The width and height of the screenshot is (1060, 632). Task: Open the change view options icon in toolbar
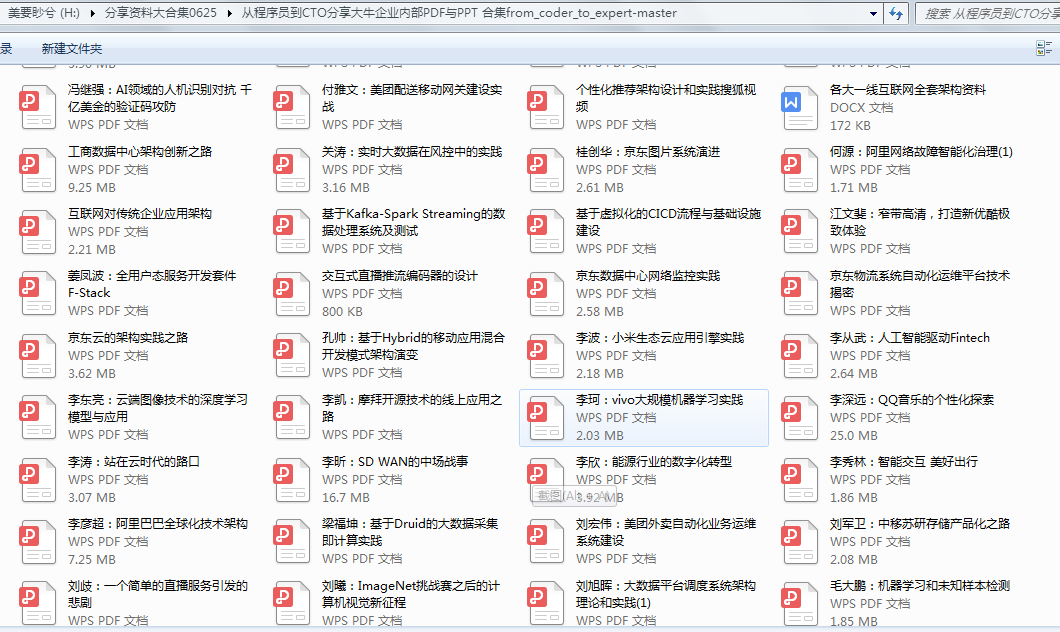1043,48
